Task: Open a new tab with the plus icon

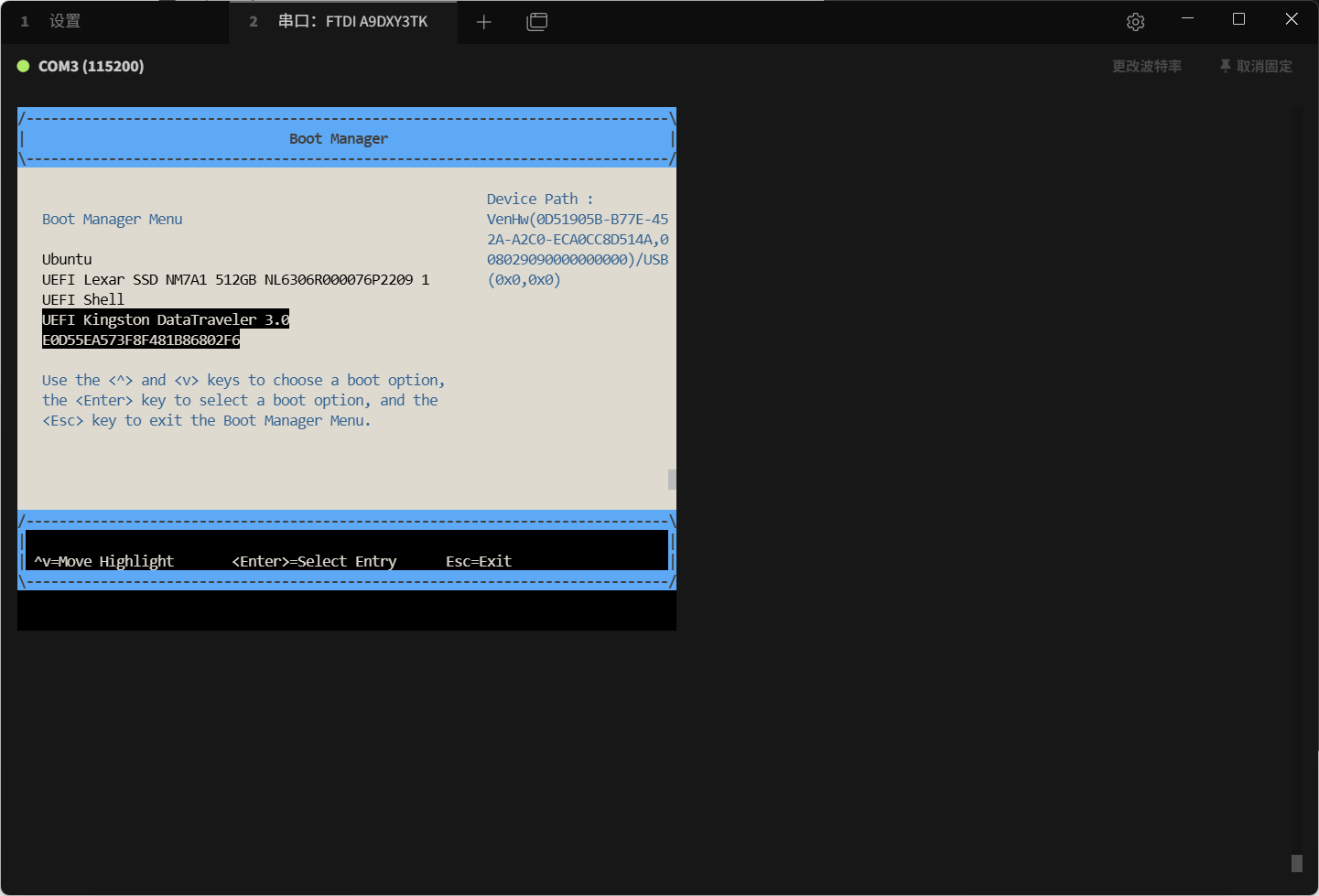Action: [x=484, y=22]
